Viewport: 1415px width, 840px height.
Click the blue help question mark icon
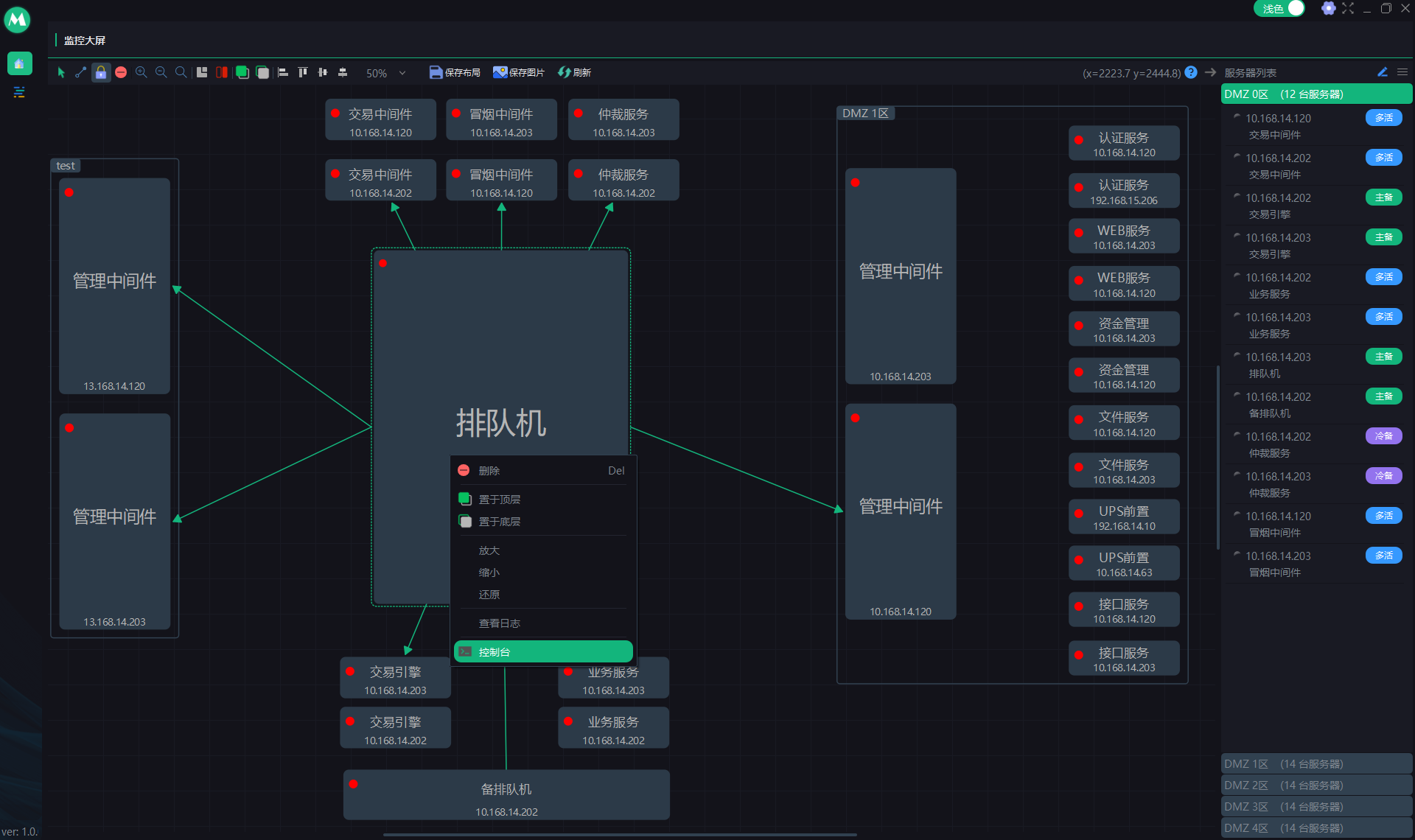(1191, 72)
